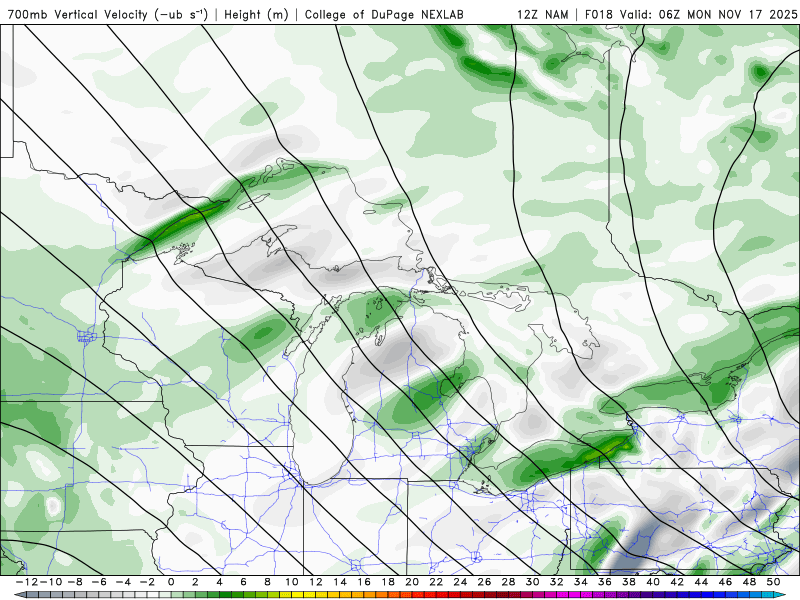Image resolution: width=800 pixels, height=600 pixels.
Task: Click the 18 label on the color scale
Action: click(388, 582)
